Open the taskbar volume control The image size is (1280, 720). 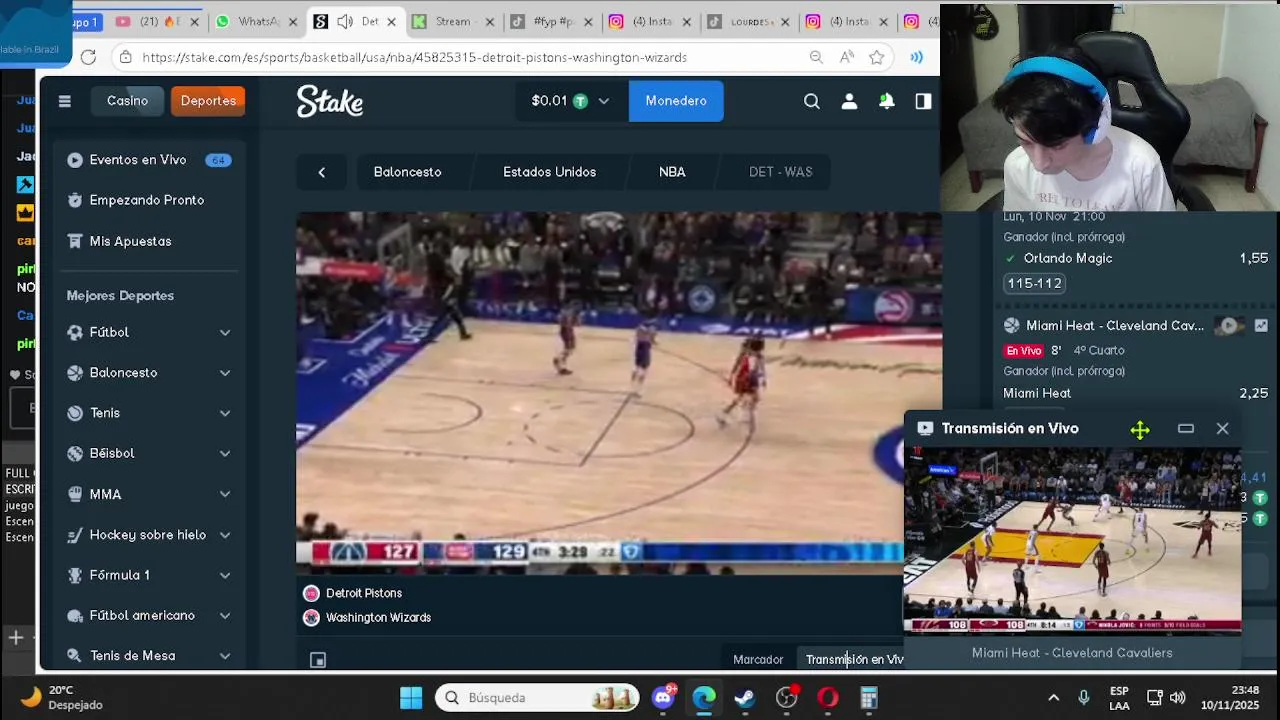(x=1178, y=698)
